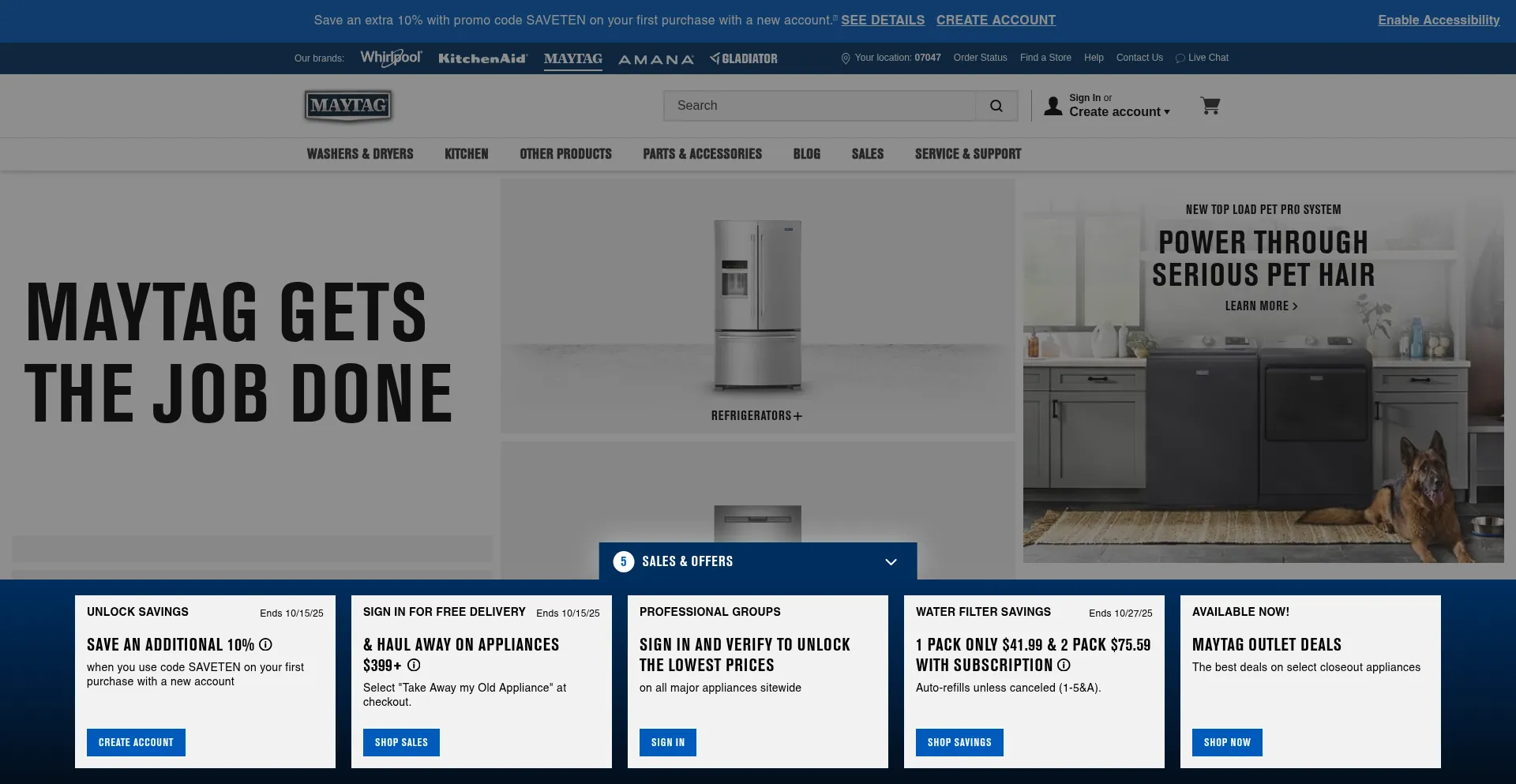This screenshot has width=1516, height=784.
Task: Open the shopping cart
Action: point(1210,106)
